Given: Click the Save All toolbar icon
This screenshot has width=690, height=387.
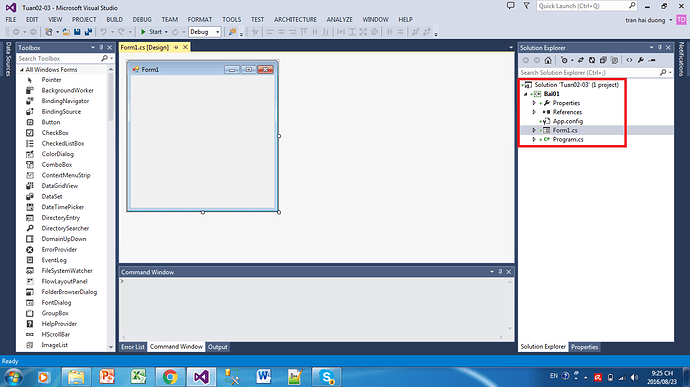Looking at the screenshot, I should click(88, 32).
